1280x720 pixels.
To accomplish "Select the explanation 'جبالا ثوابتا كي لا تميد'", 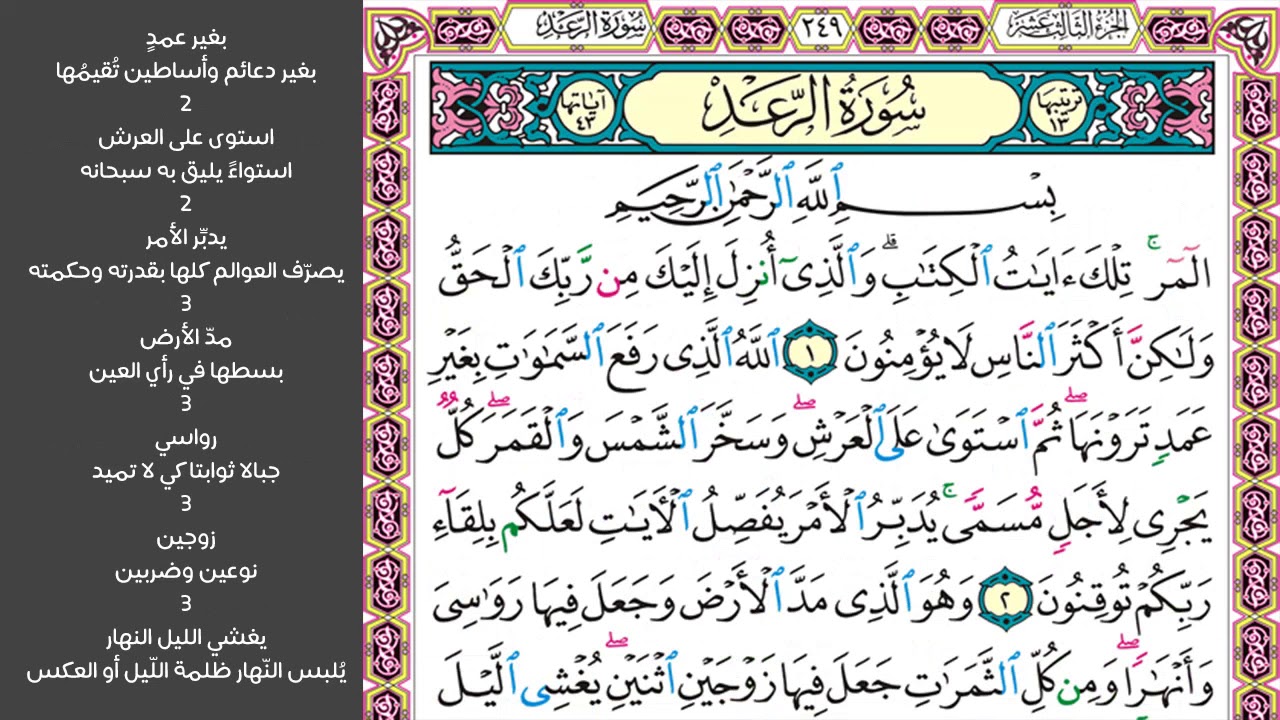I will pyautogui.click(x=186, y=471).
